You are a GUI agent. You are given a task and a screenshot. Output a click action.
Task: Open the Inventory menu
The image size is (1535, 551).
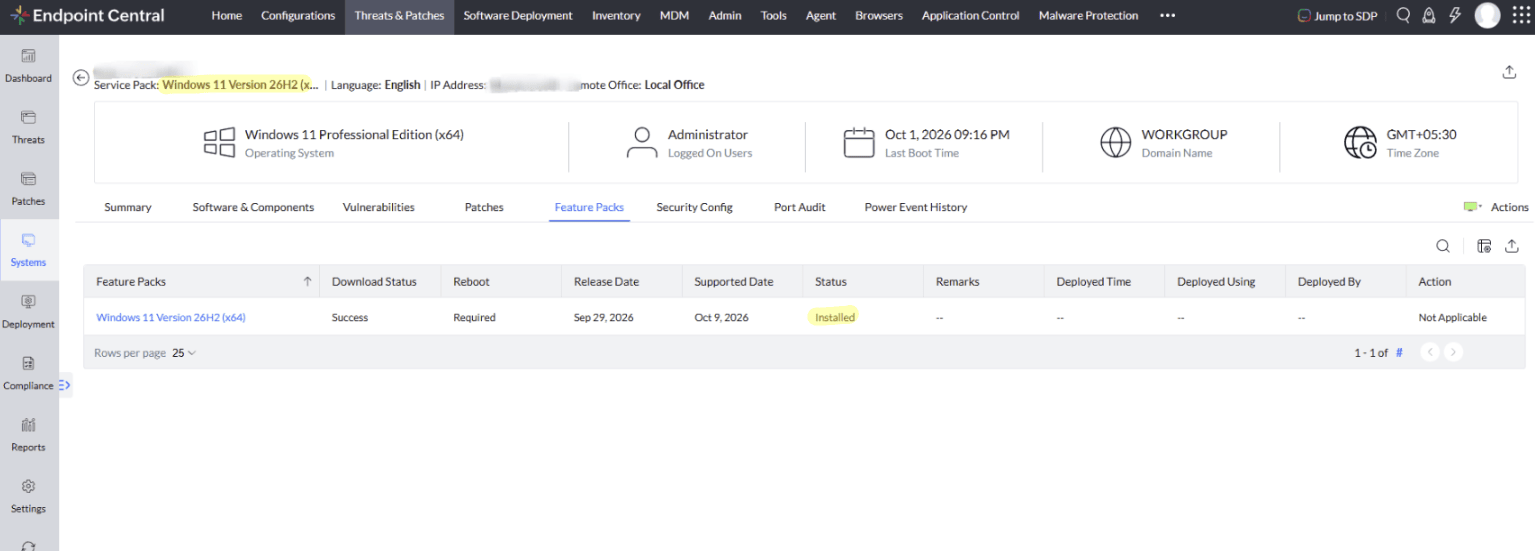[616, 15]
